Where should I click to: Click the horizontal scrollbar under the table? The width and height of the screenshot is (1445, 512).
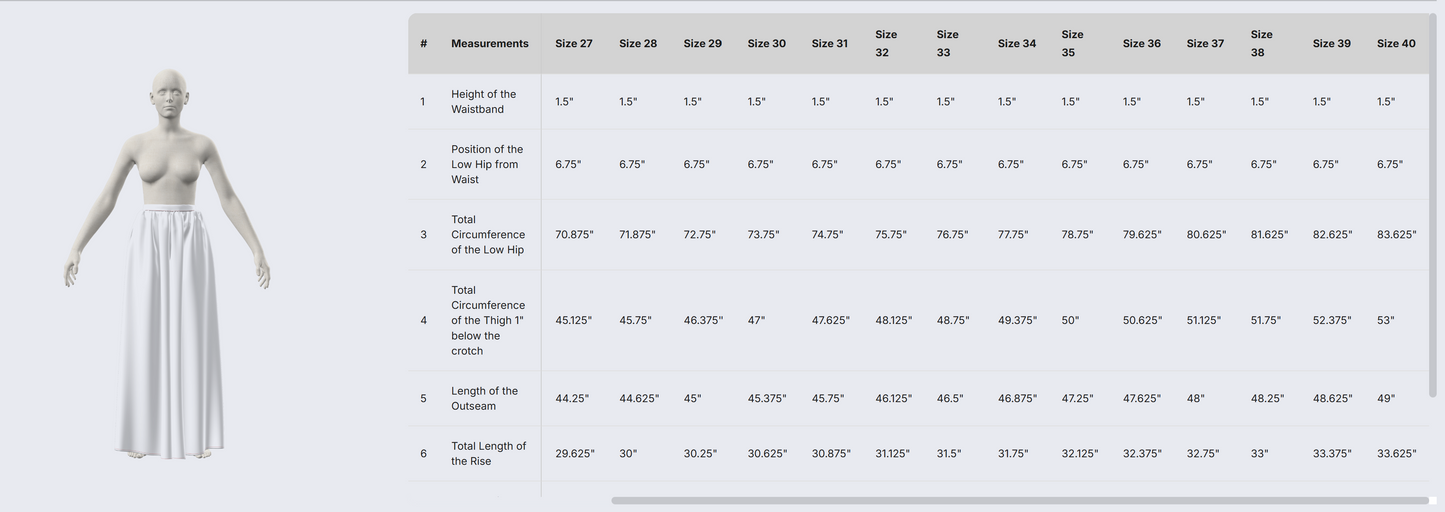tap(1019, 500)
